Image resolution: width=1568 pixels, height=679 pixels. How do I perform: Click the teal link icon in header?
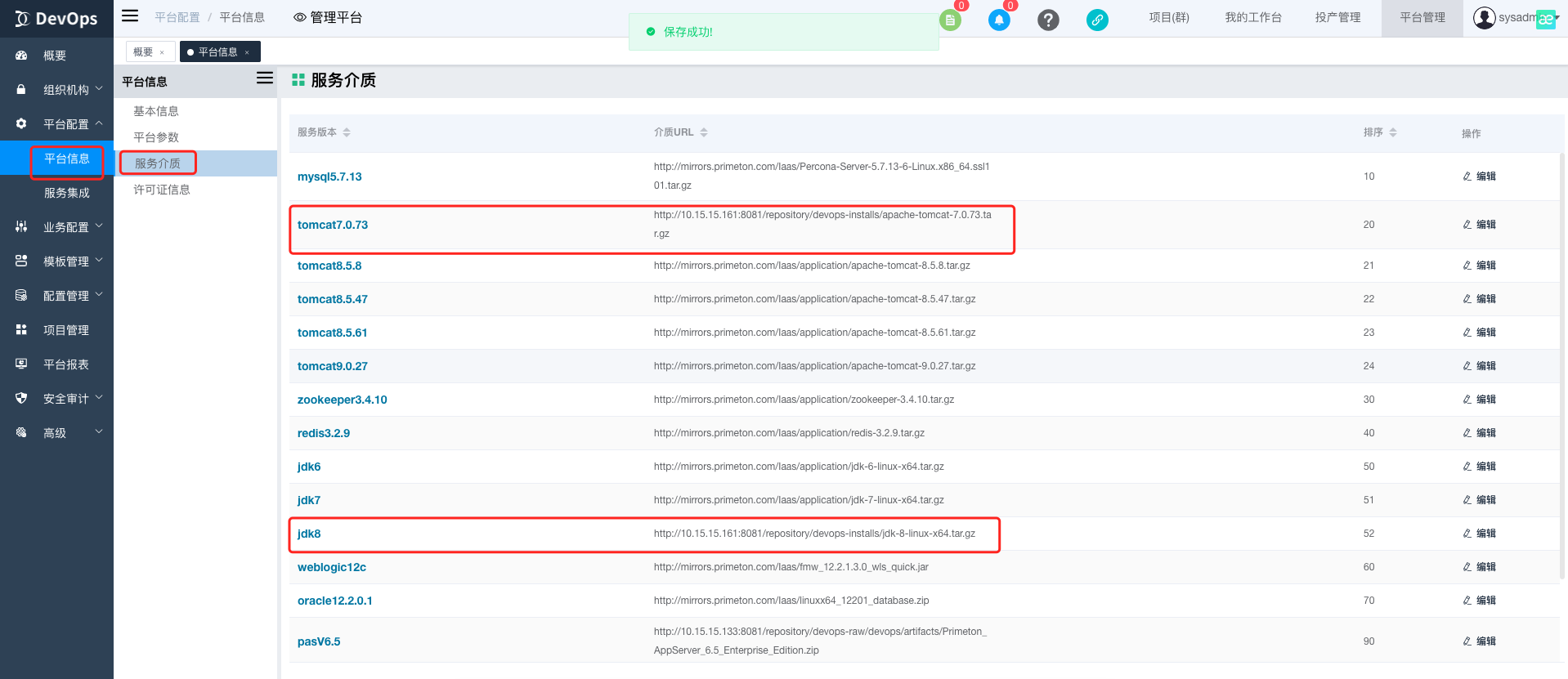tap(1097, 20)
